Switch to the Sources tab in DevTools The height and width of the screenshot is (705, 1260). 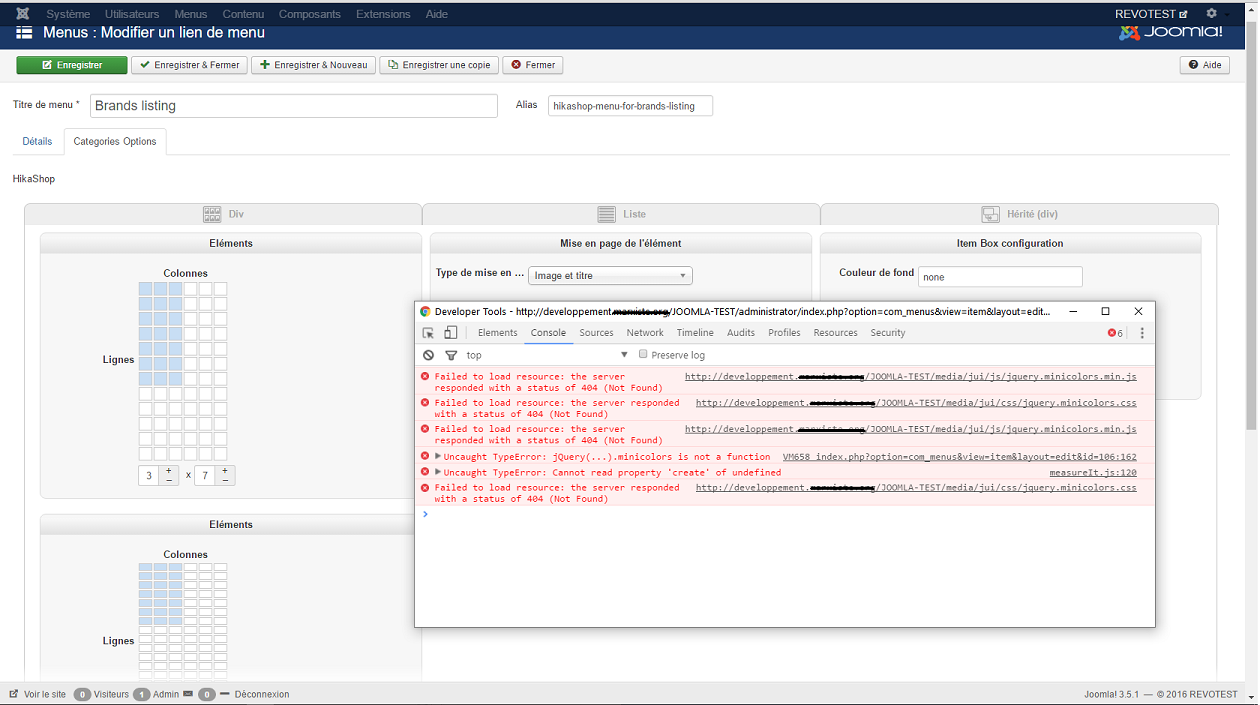(597, 333)
